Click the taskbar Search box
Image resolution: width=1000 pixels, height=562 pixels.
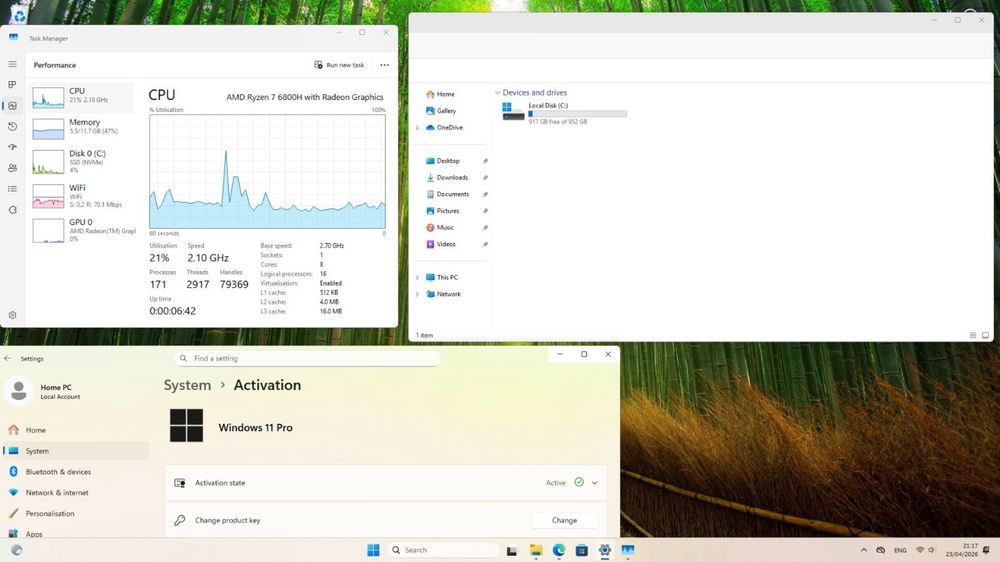[443, 550]
